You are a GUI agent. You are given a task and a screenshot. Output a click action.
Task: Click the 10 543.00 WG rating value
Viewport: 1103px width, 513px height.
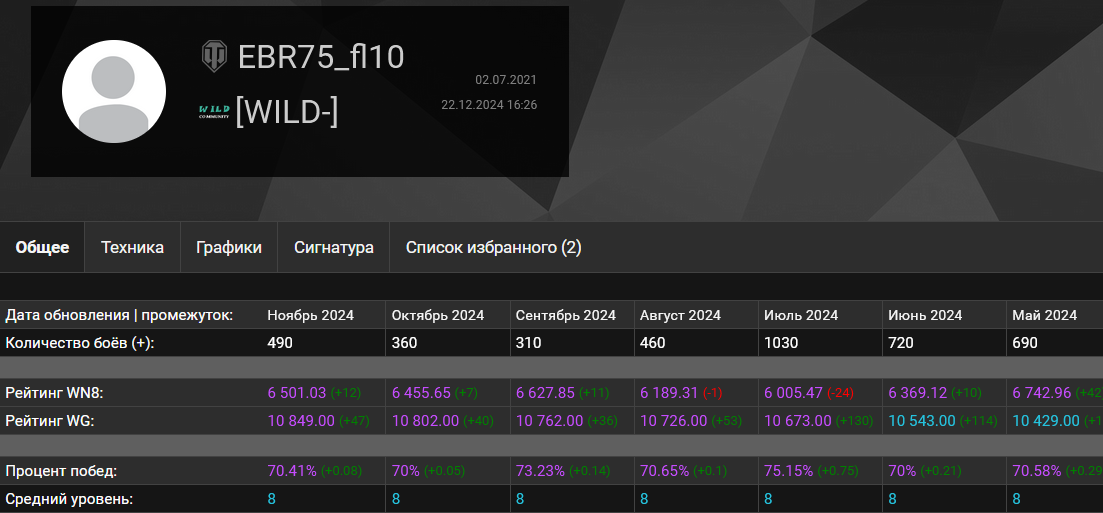[922, 421]
